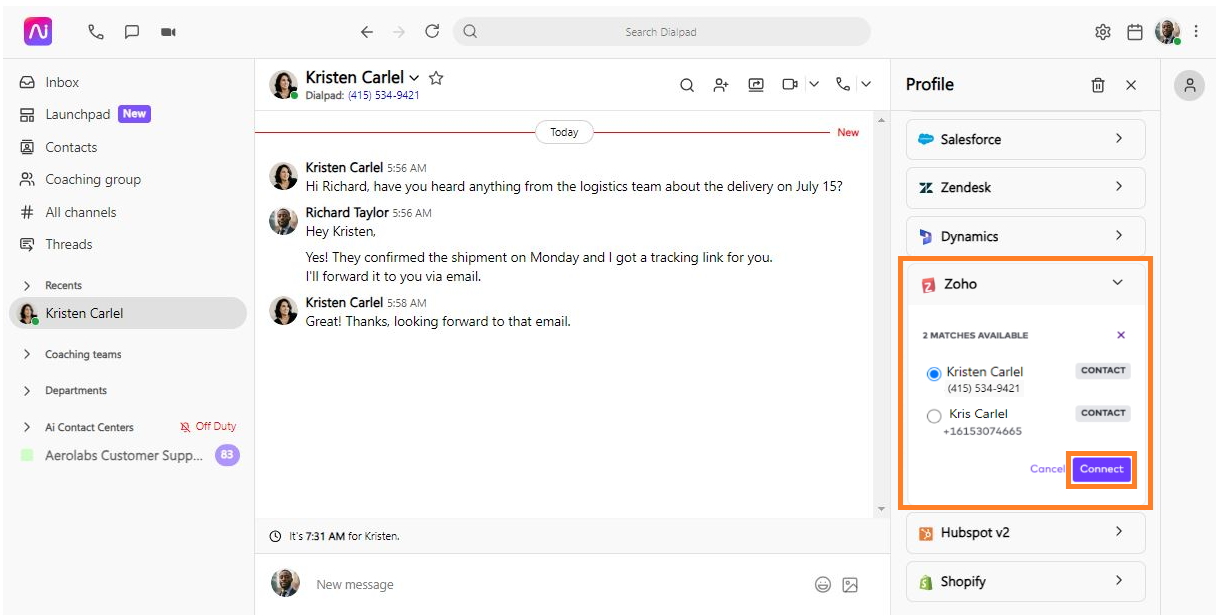Screen dimensions: 1216x615
Task: Star Kristen Carlel as favorite
Action: pos(436,77)
